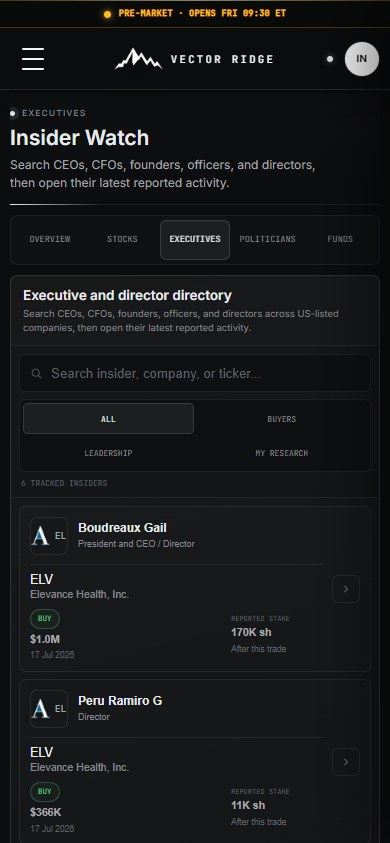Image resolution: width=390 pixels, height=843 pixels.
Task: Click the Vector Ridge mountain logo
Action: [x=138, y=59]
